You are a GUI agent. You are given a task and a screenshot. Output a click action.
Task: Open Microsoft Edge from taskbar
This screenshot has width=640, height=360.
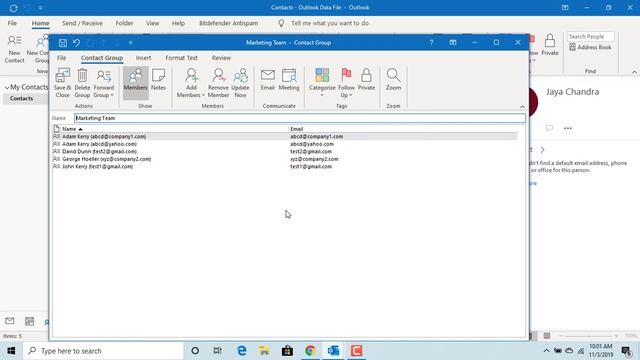(242, 351)
